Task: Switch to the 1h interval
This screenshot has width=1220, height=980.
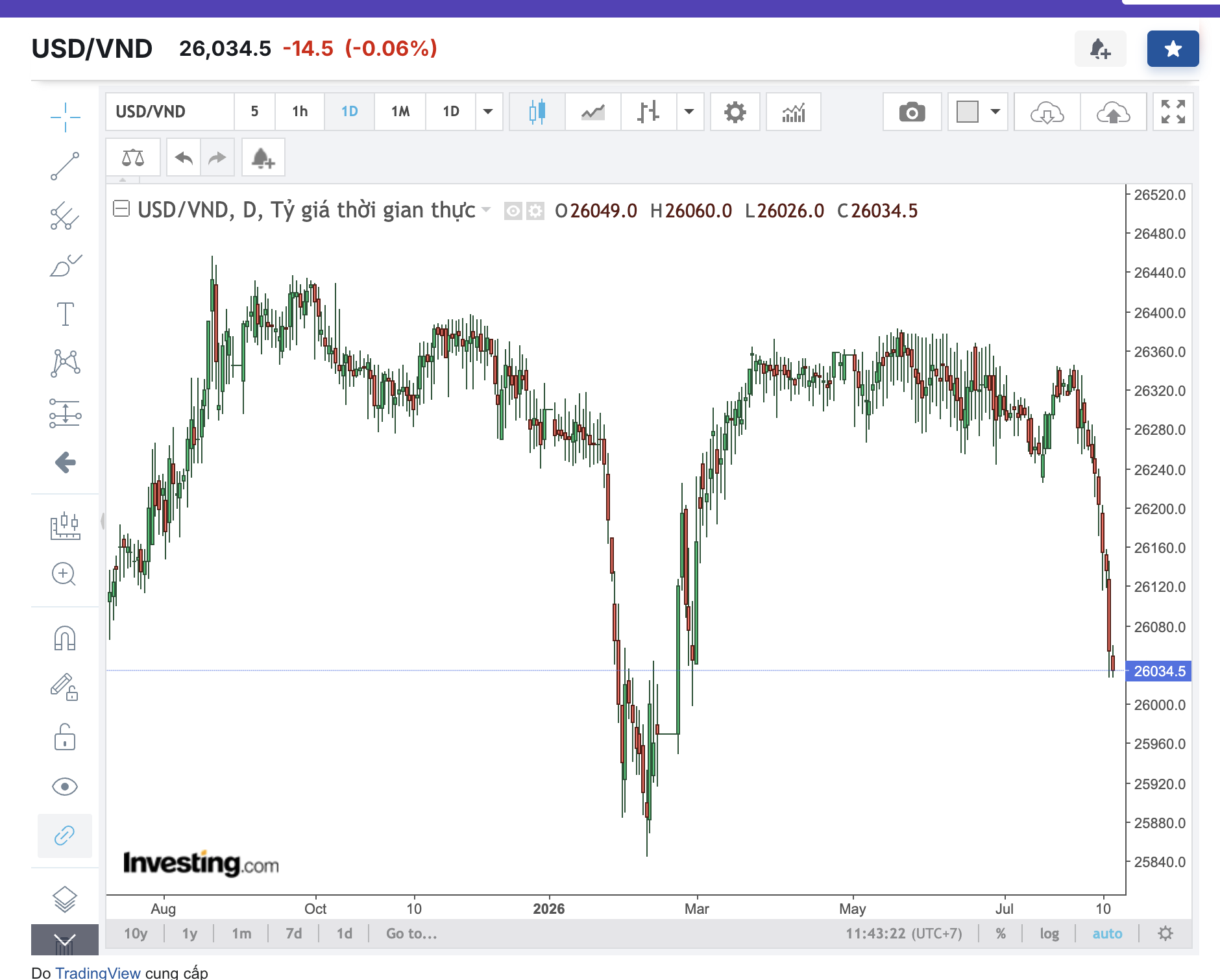Action: 300,112
